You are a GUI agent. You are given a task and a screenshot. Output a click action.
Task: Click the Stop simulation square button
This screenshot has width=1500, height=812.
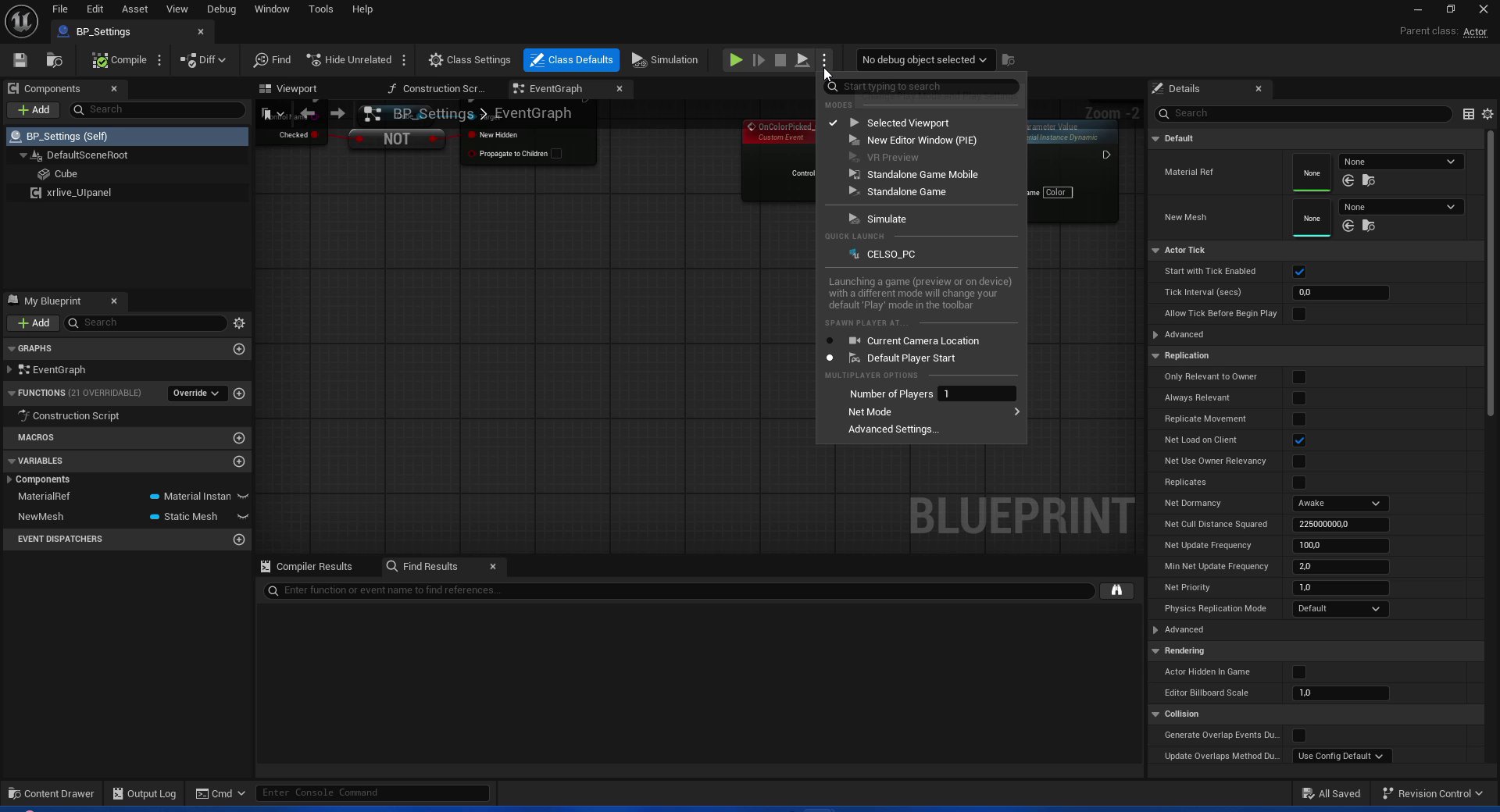[x=780, y=60]
